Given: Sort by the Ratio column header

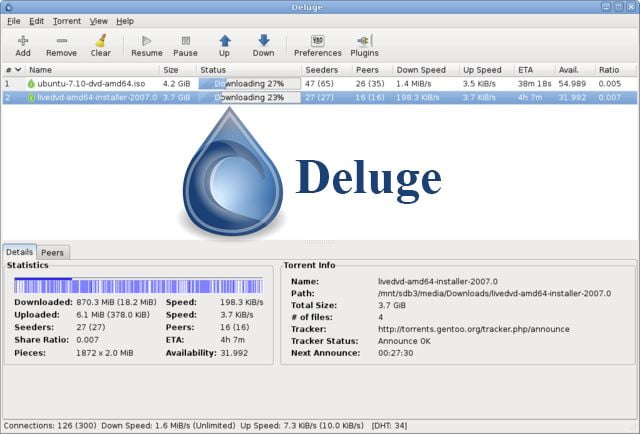Looking at the screenshot, I should [616, 70].
